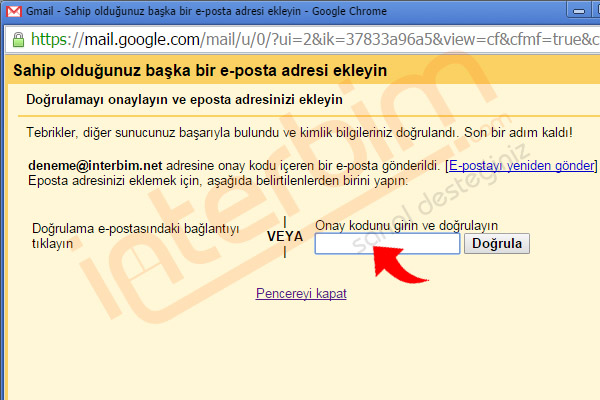
Task: Minimize the Chrome popup window
Action: [x=579, y=11]
